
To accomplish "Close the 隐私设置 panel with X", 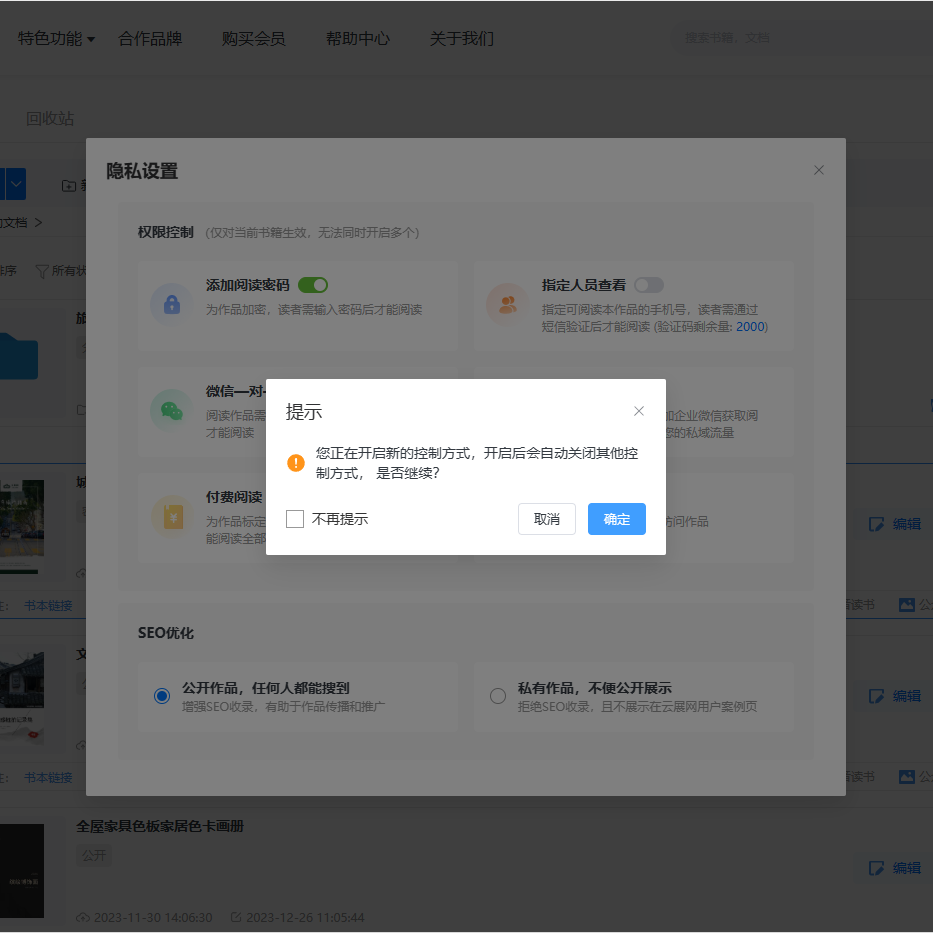I will pos(819,170).
